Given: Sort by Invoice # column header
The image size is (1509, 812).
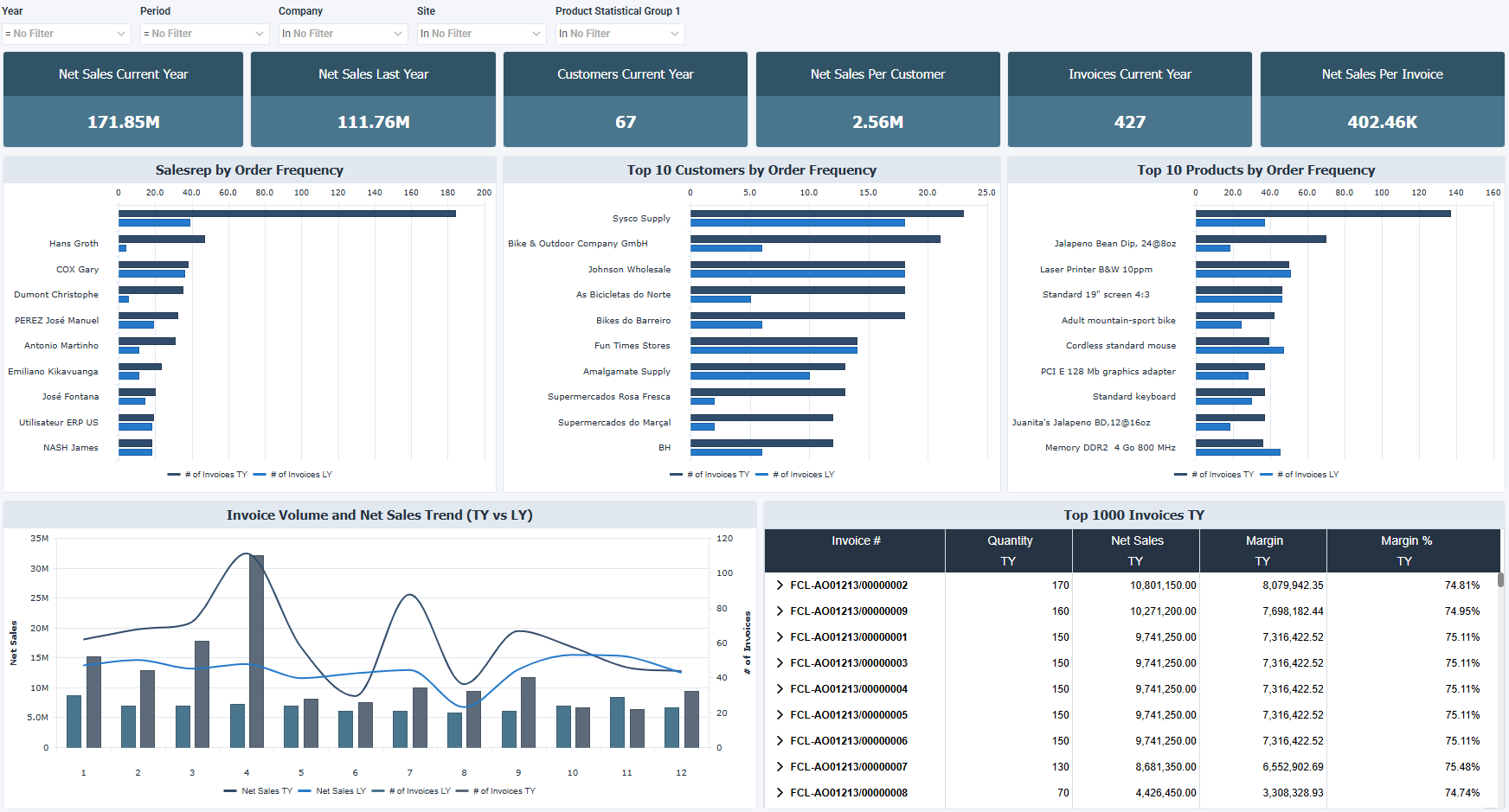Looking at the screenshot, I should tap(855, 551).
